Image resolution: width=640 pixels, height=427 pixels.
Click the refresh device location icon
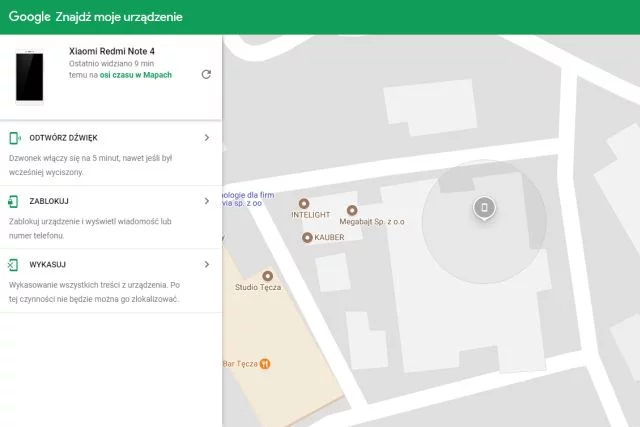(x=206, y=74)
